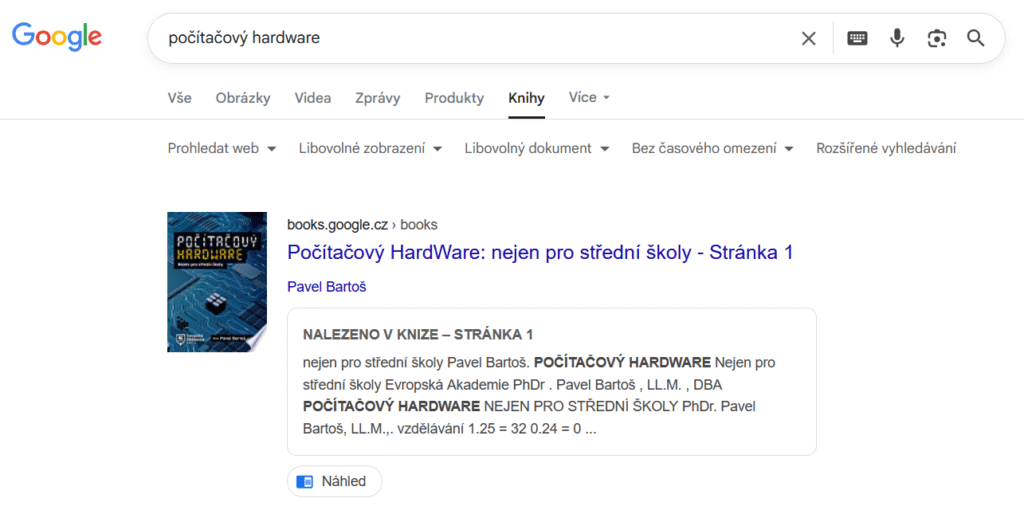Open the Prohledat web dropdown

click(x=221, y=148)
